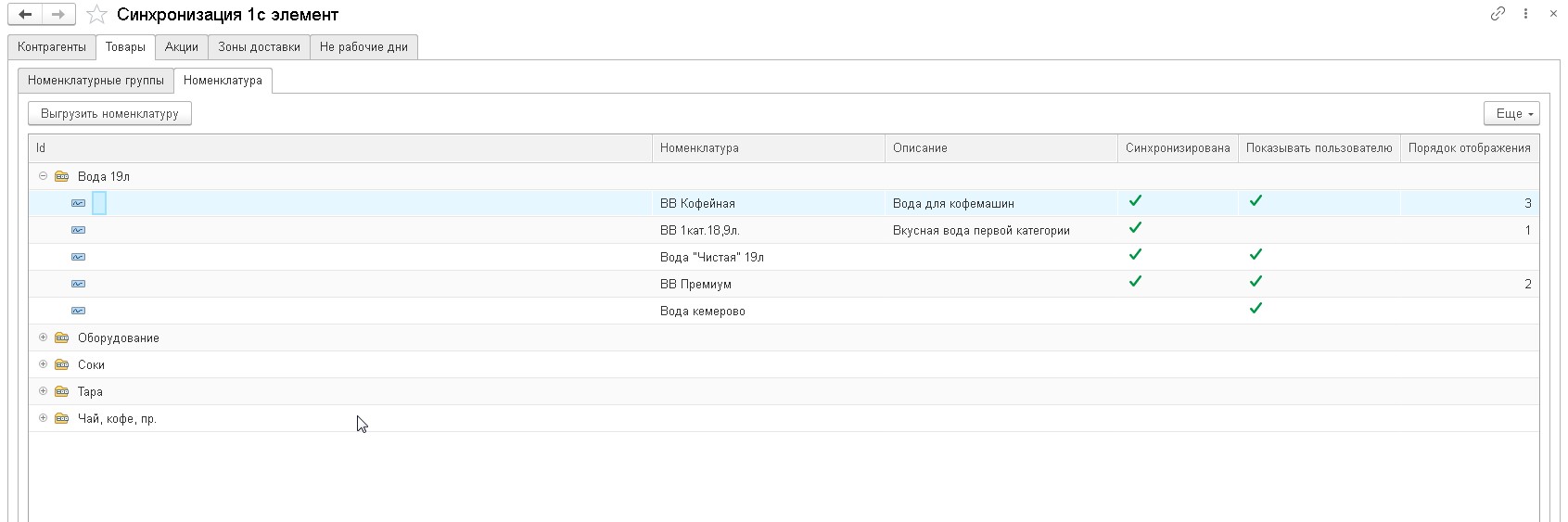
Task: Click the forward navigation arrow
Action: [57, 15]
